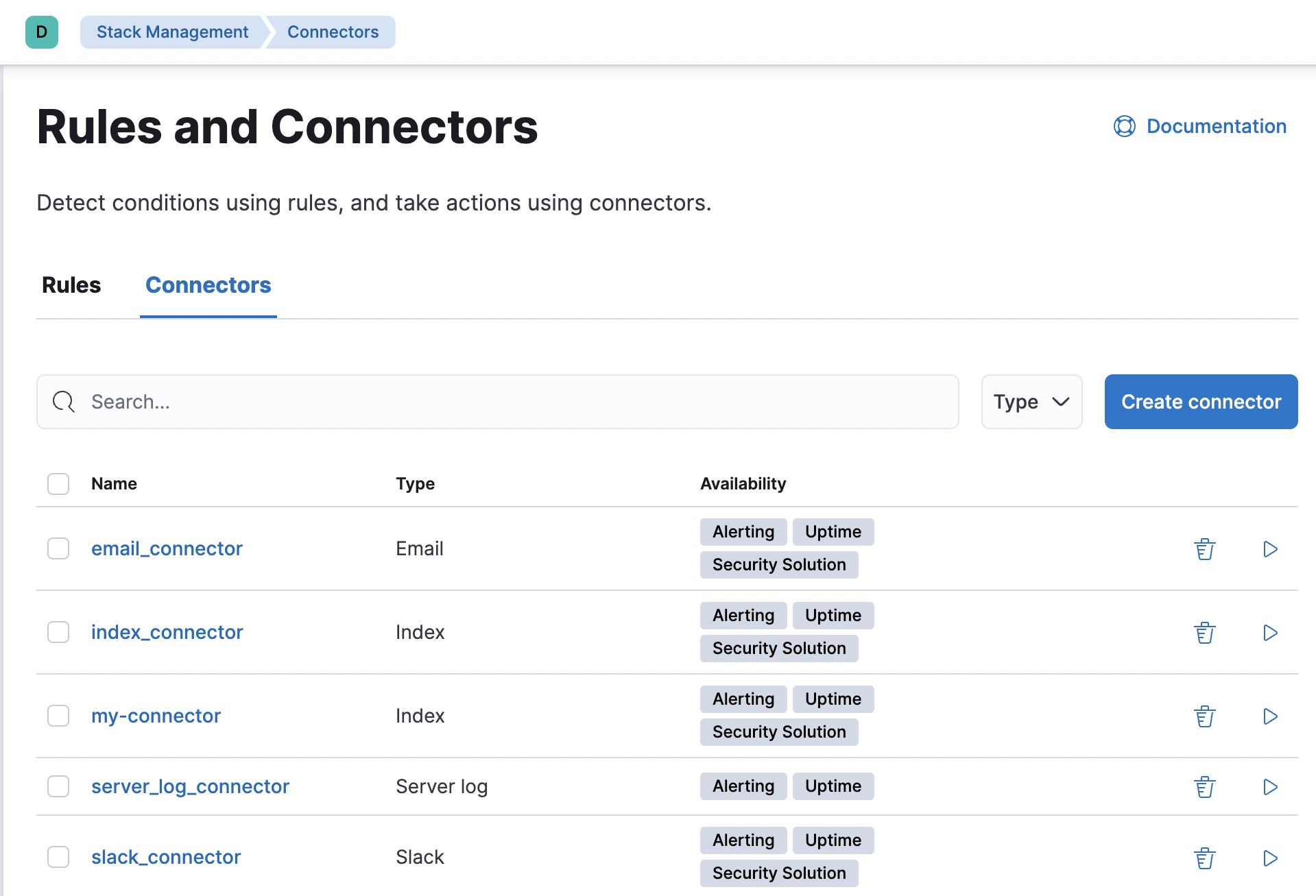Open the server_log_connector link
The width and height of the screenshot is (1316, 896).
pyautogui.click(x=190, y=786)
